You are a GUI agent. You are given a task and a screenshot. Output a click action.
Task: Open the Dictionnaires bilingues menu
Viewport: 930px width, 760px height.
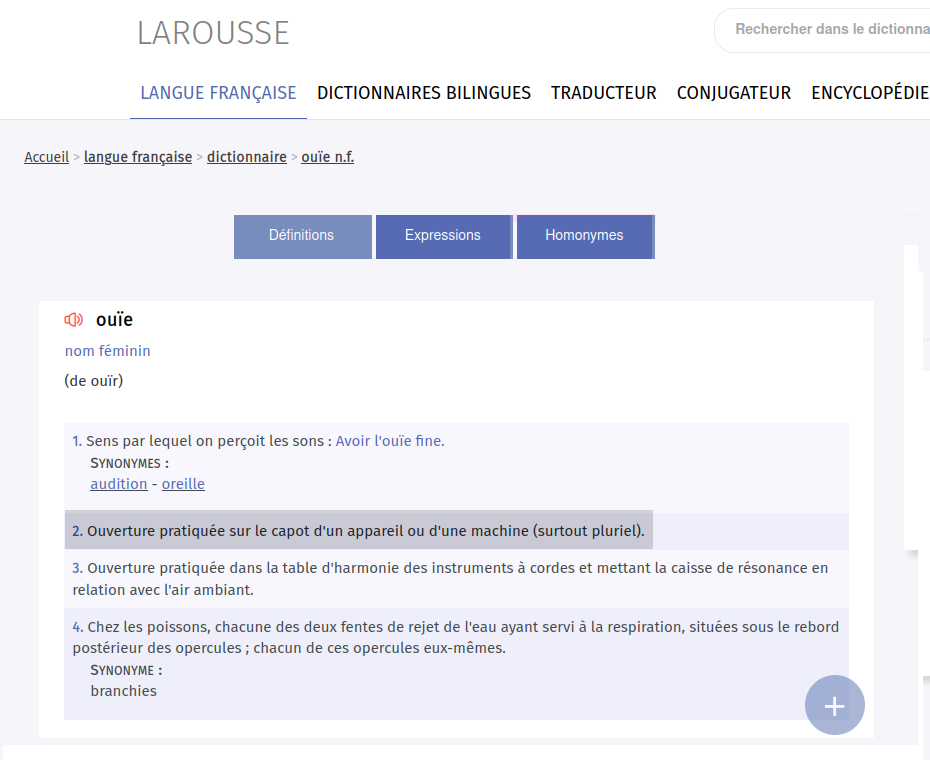(423, 93)
